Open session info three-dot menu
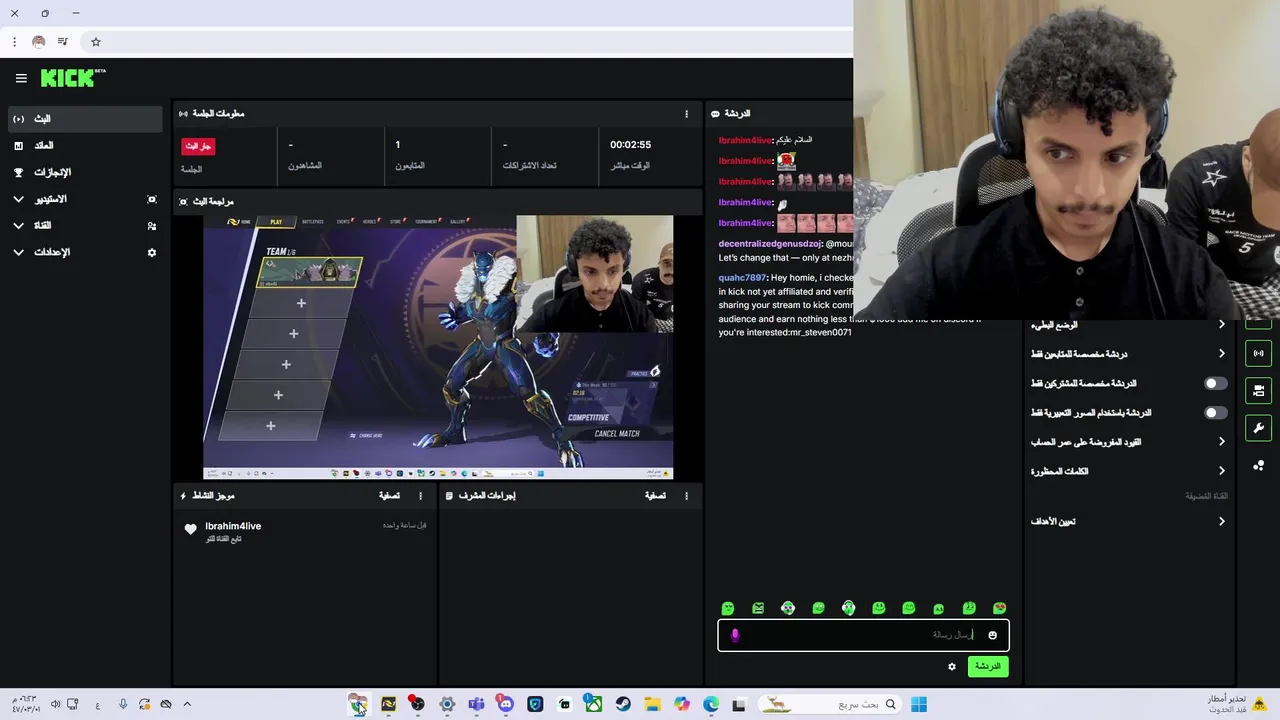This screenshot has height=720, width=1280. point(686,114)
